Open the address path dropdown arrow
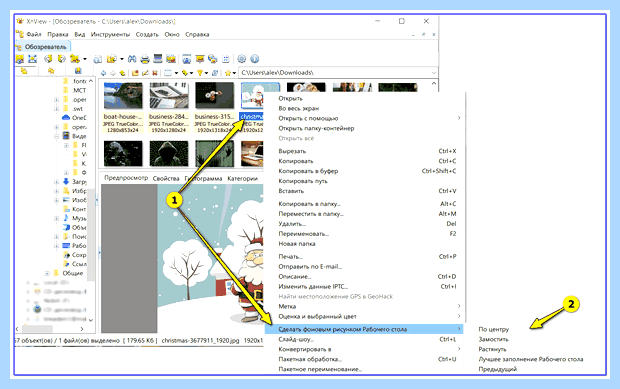The image size is (620, 389). coord(434,73)
